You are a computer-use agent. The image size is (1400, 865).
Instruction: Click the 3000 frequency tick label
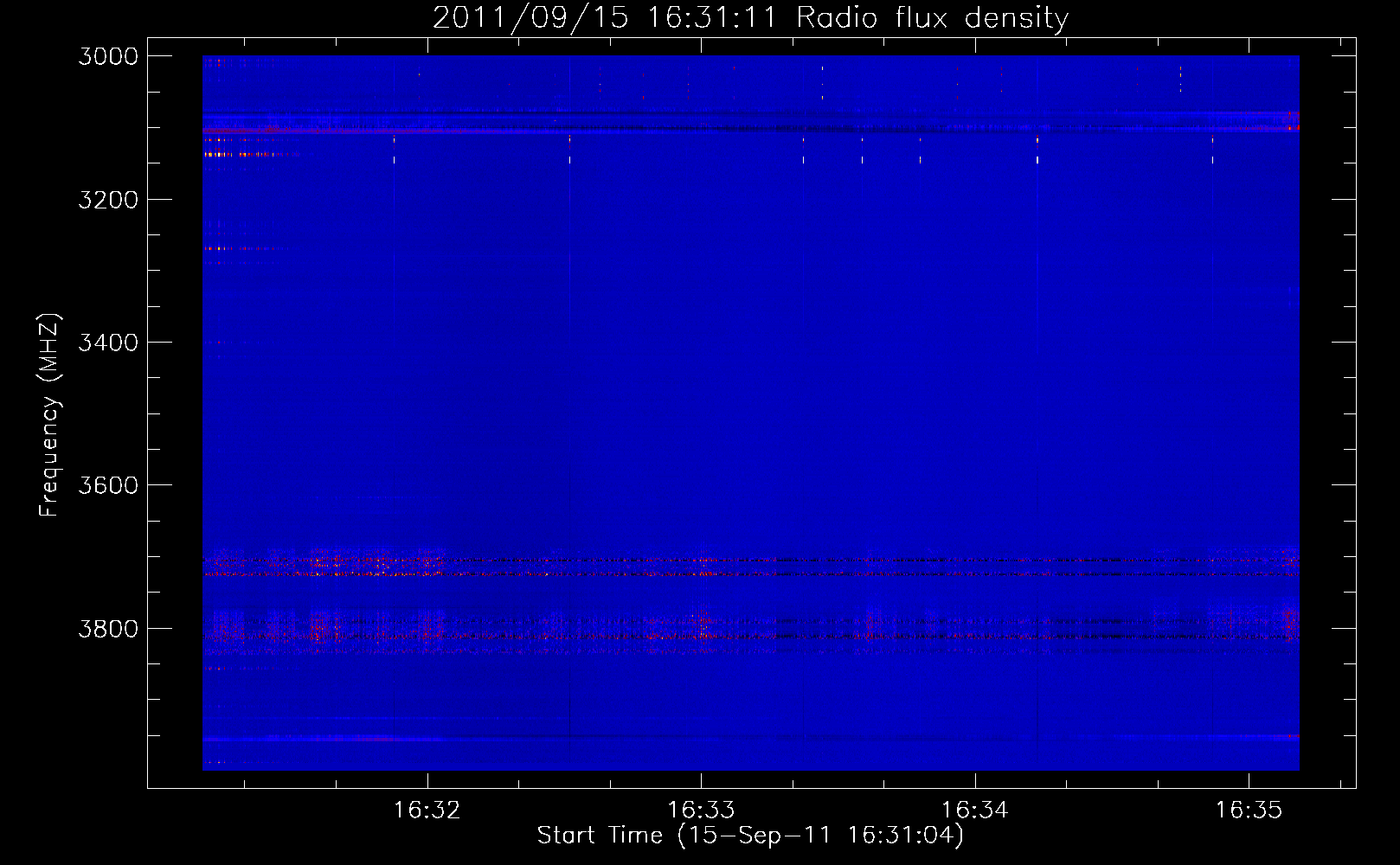108,56
